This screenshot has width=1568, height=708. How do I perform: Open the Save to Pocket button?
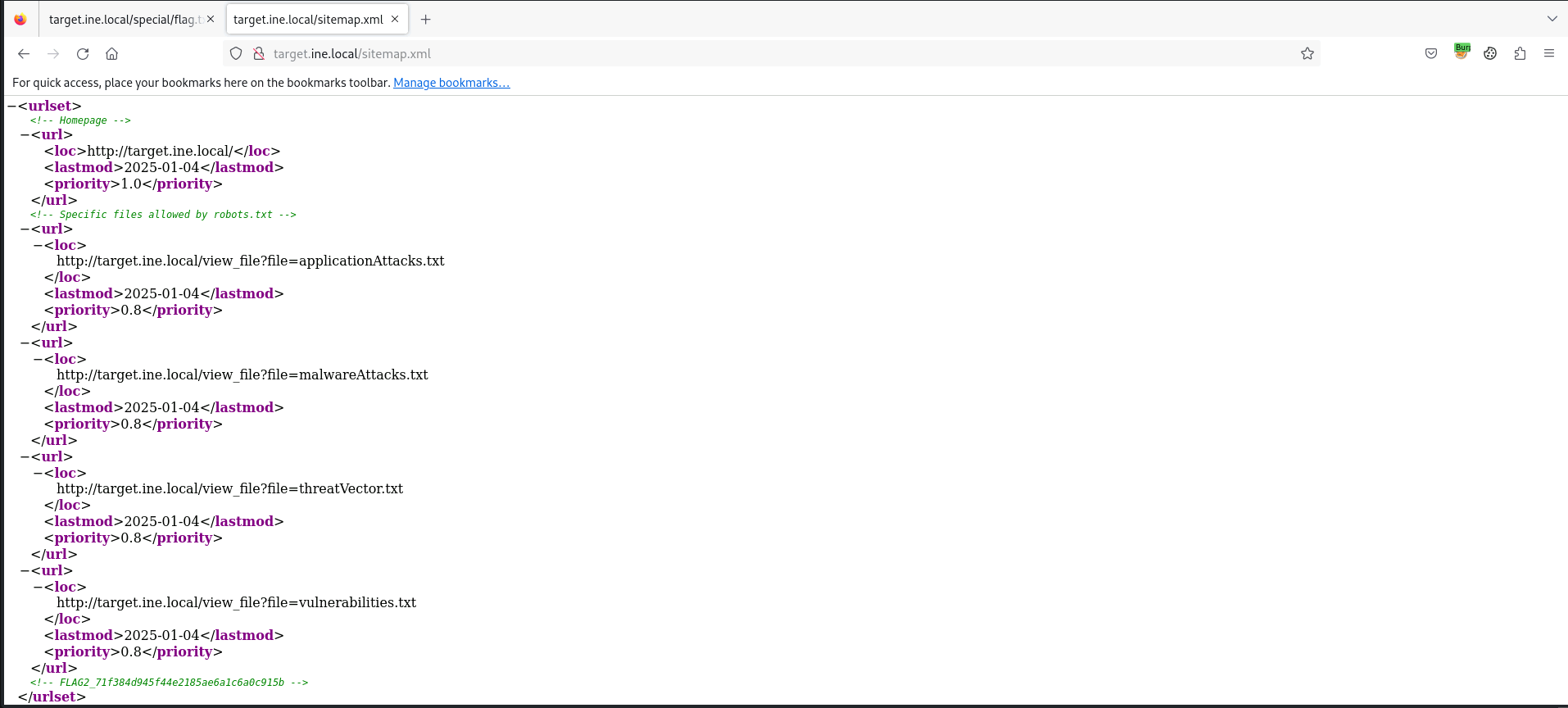(1431, 53)
